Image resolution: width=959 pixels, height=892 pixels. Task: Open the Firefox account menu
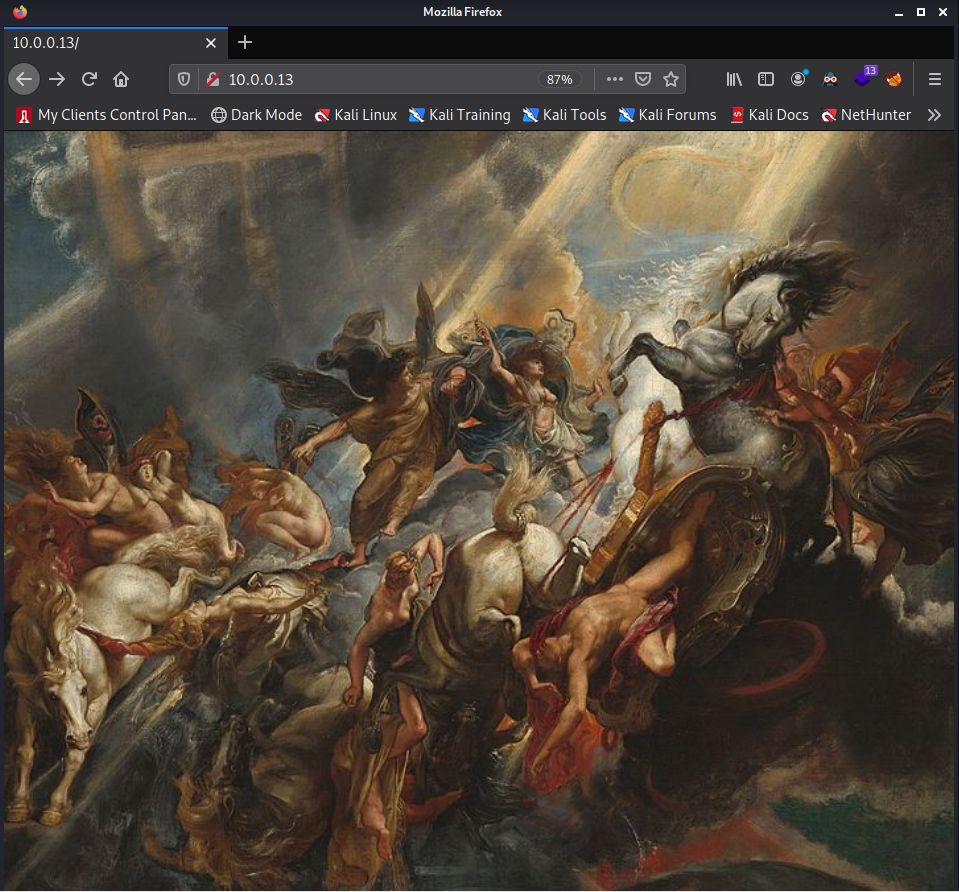(x=798, y=80)
